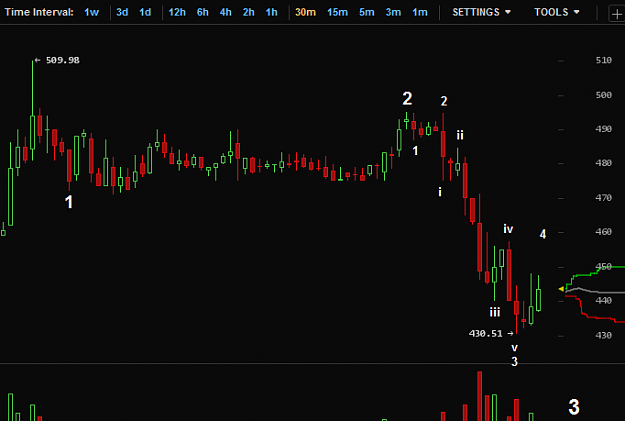Image resolution: width=625 pixels, height=421 pixels.
Task: Select the active 30m interval
Action: click(x=305, y=12)
